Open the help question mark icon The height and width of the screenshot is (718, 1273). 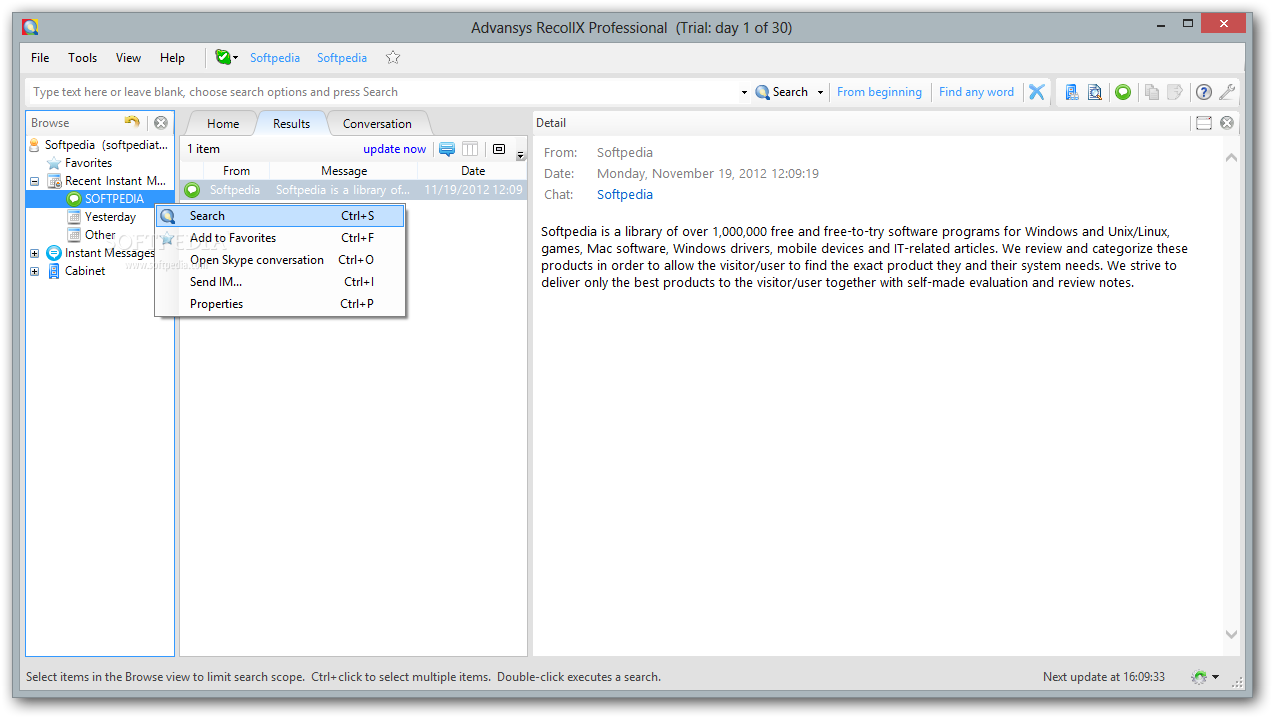pos(1204,92)
